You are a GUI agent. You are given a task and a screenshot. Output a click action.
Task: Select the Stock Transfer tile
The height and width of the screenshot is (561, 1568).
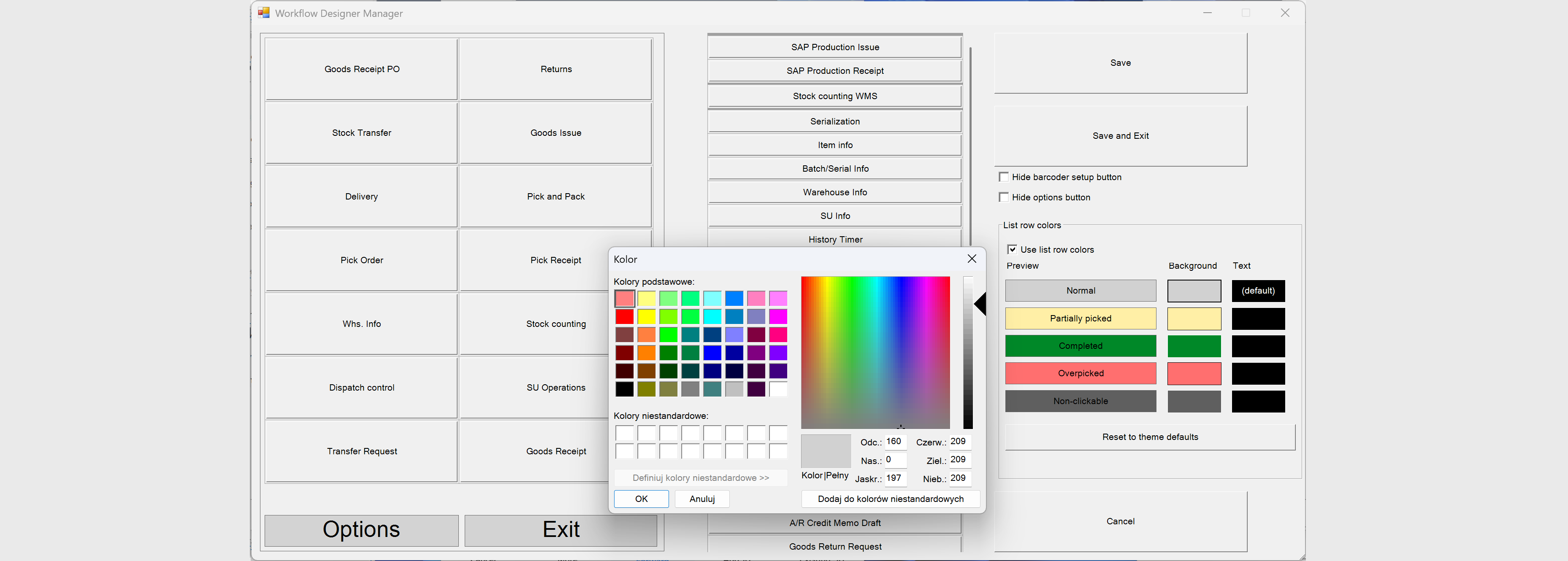coord(362,133)
